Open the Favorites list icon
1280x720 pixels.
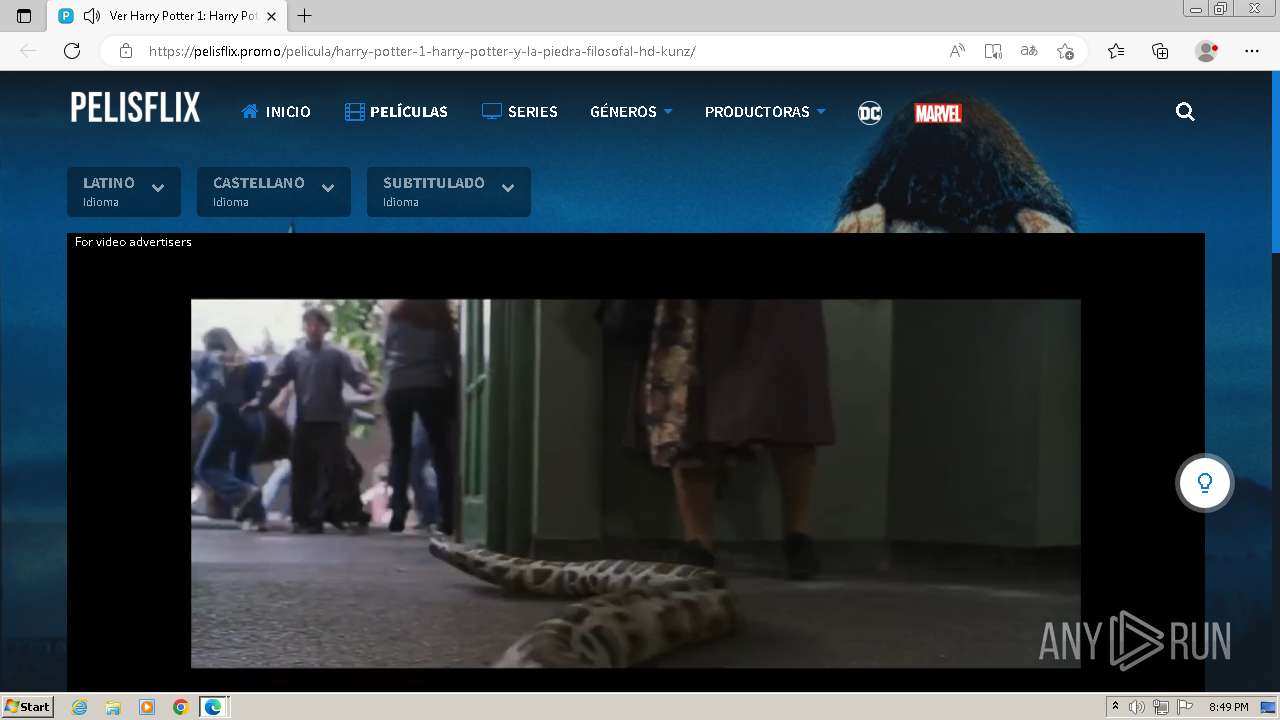pyautogui.click(x=1116, y=51)
